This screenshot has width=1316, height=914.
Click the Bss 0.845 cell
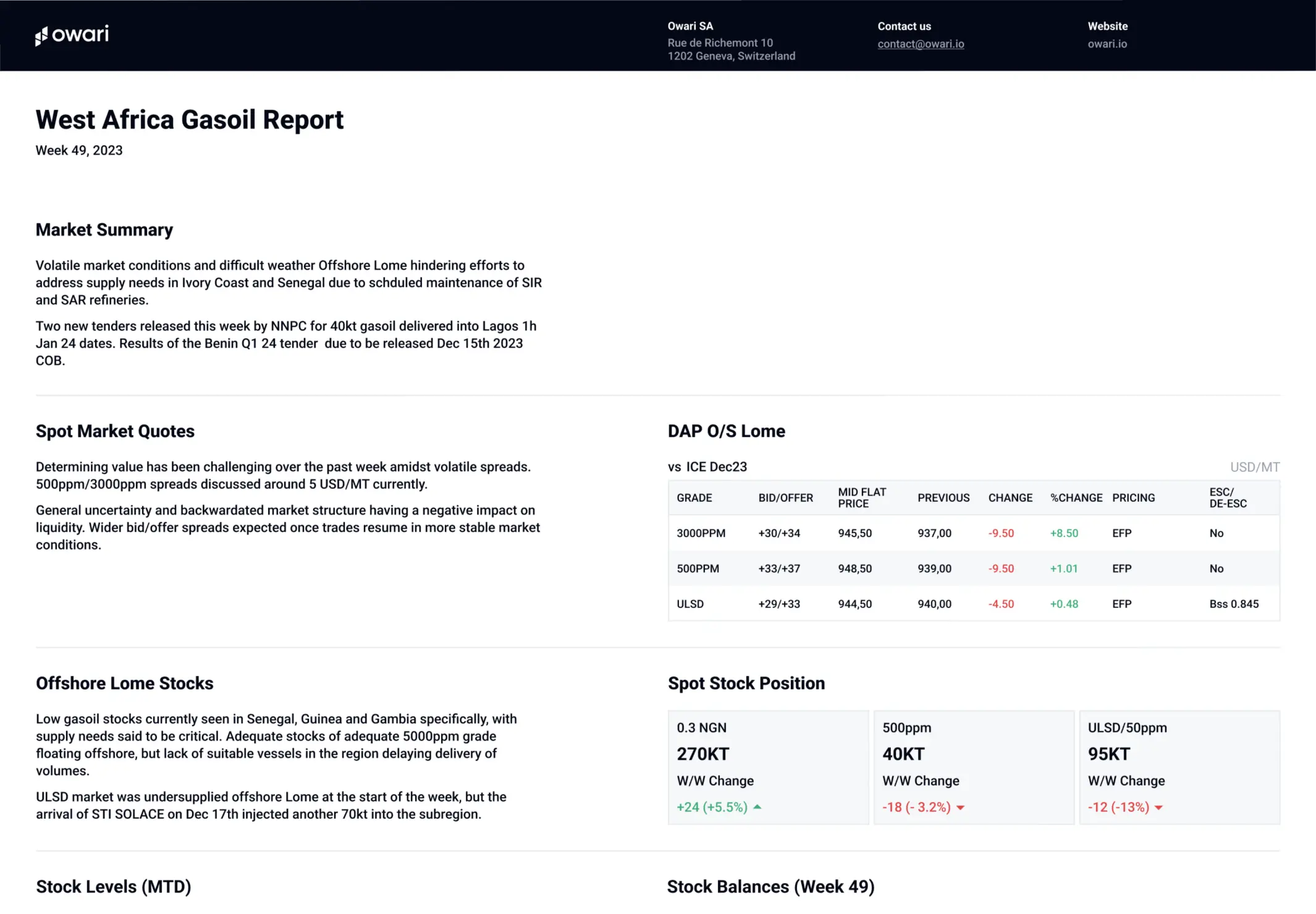click(x=1233, y=604)
